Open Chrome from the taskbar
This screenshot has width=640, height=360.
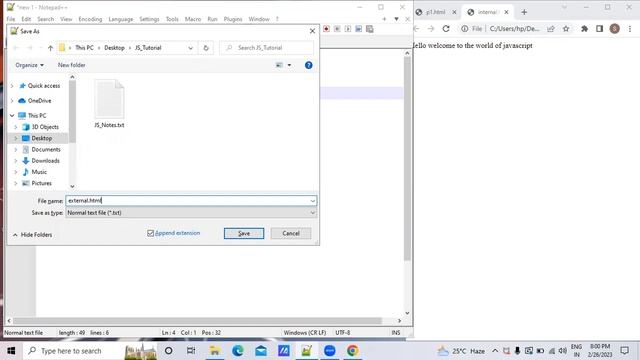(353, 351)
